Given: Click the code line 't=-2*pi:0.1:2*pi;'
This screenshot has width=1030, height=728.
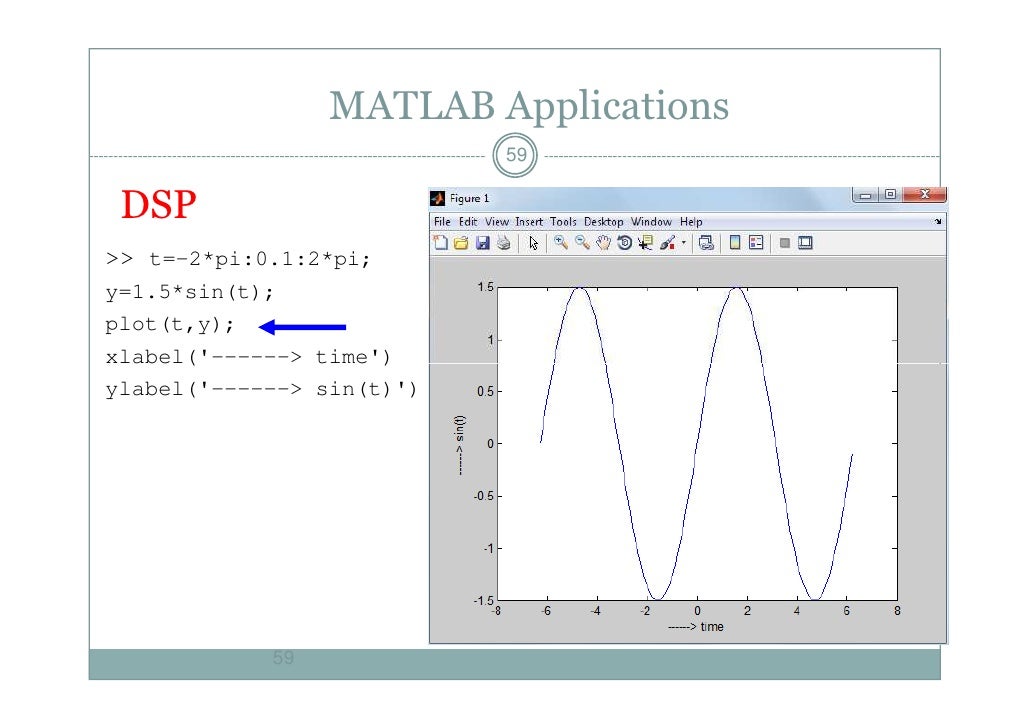Looking at the screenshot, I should point(259,259).
